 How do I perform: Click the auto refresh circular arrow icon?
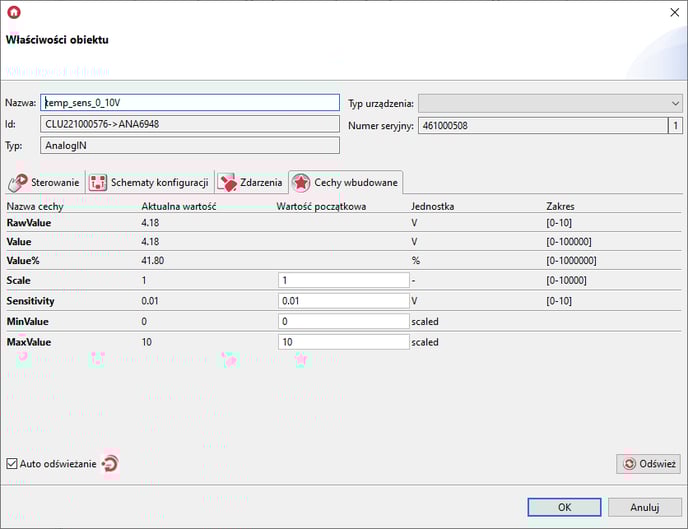[x=110, y=464]
